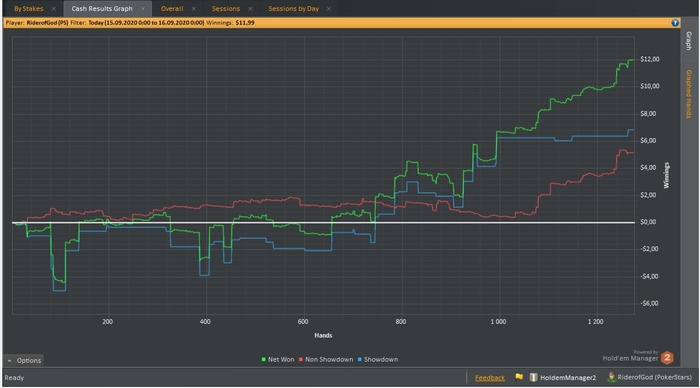Click the blue help icon in orange bar
This screenshot has width=700, height=388.
point(675,23)
